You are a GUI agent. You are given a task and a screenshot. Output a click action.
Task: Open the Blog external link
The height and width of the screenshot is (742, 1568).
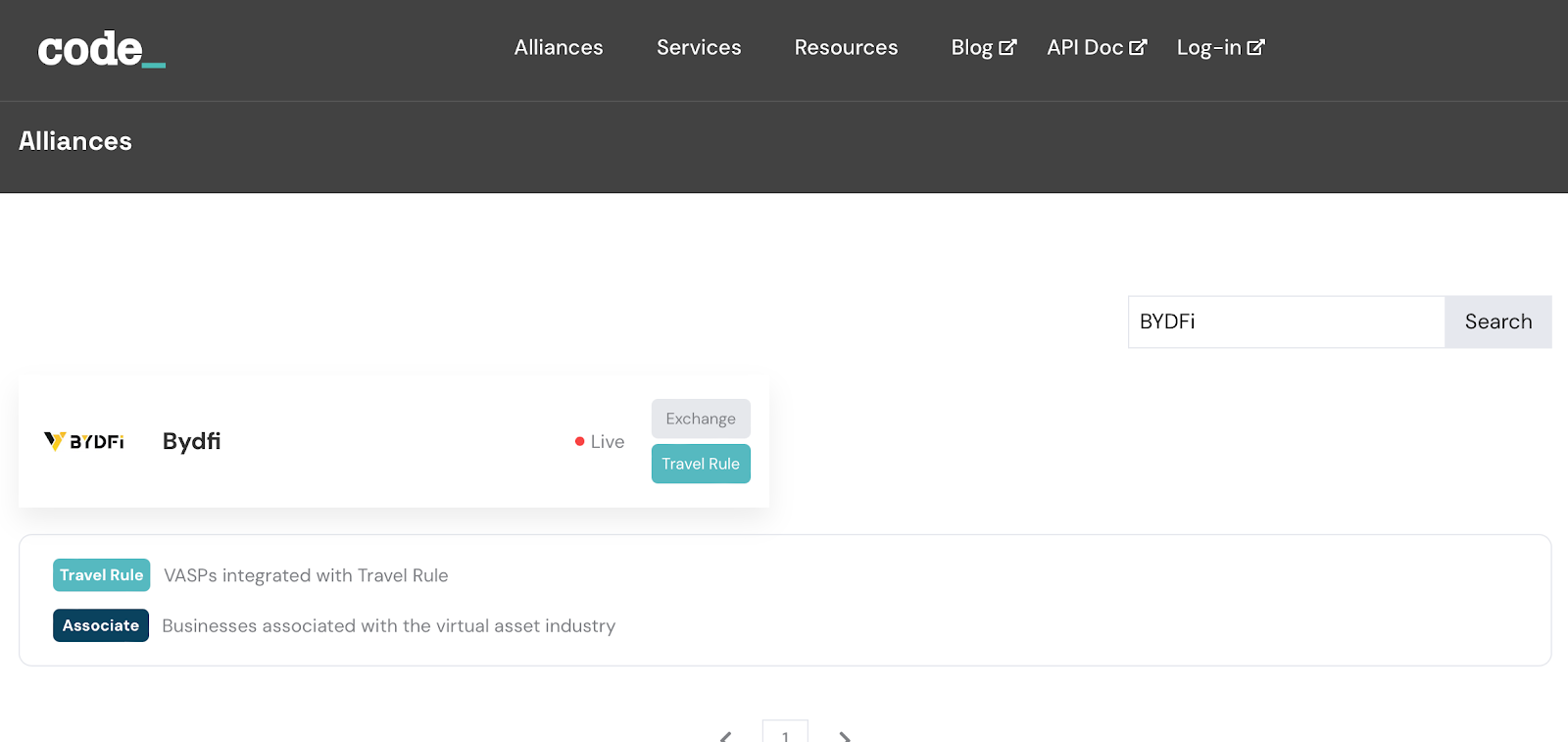pos(984,47)
